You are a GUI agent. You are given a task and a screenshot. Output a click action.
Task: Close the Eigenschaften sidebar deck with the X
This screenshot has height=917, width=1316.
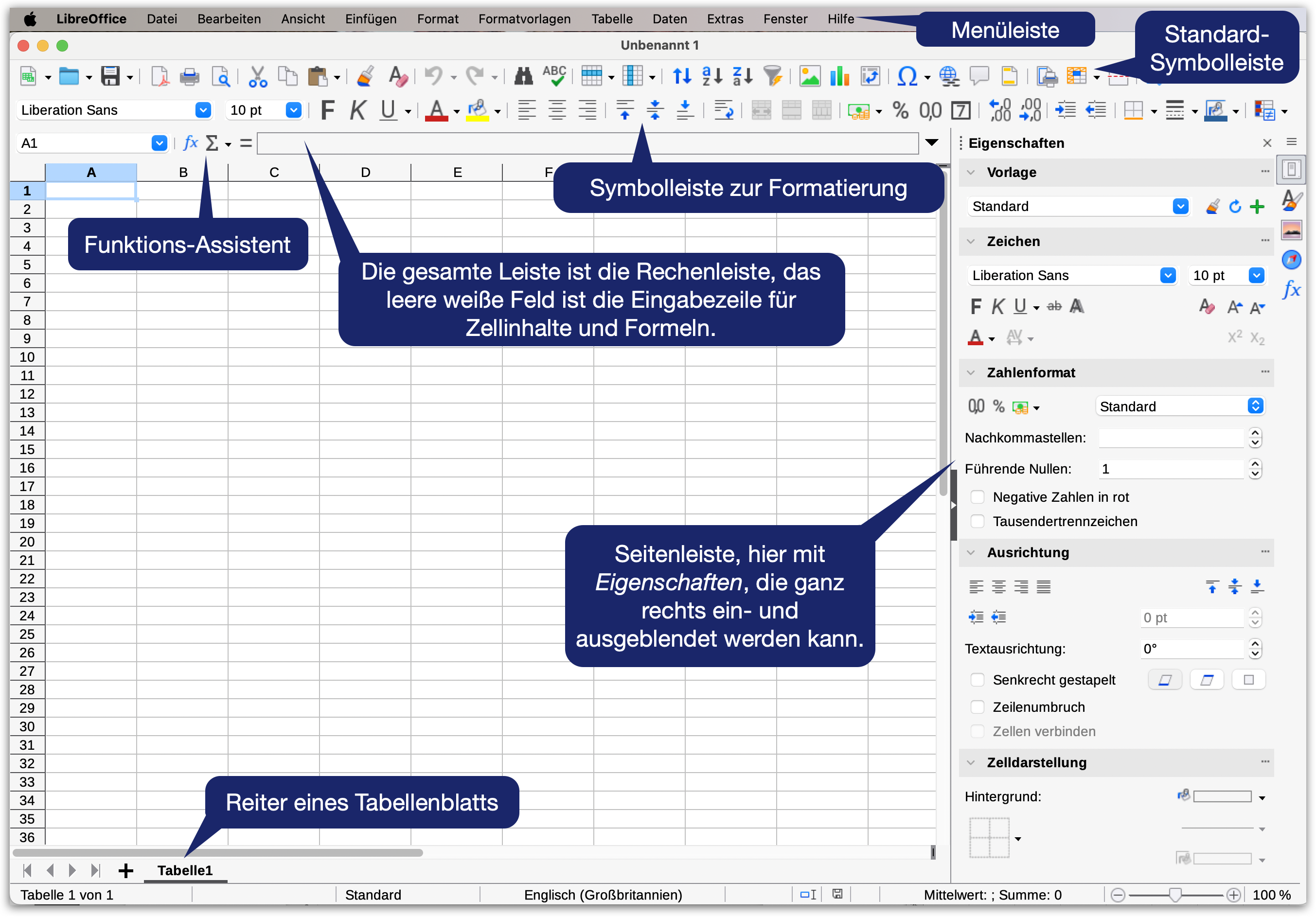(x=1267, y=143)
